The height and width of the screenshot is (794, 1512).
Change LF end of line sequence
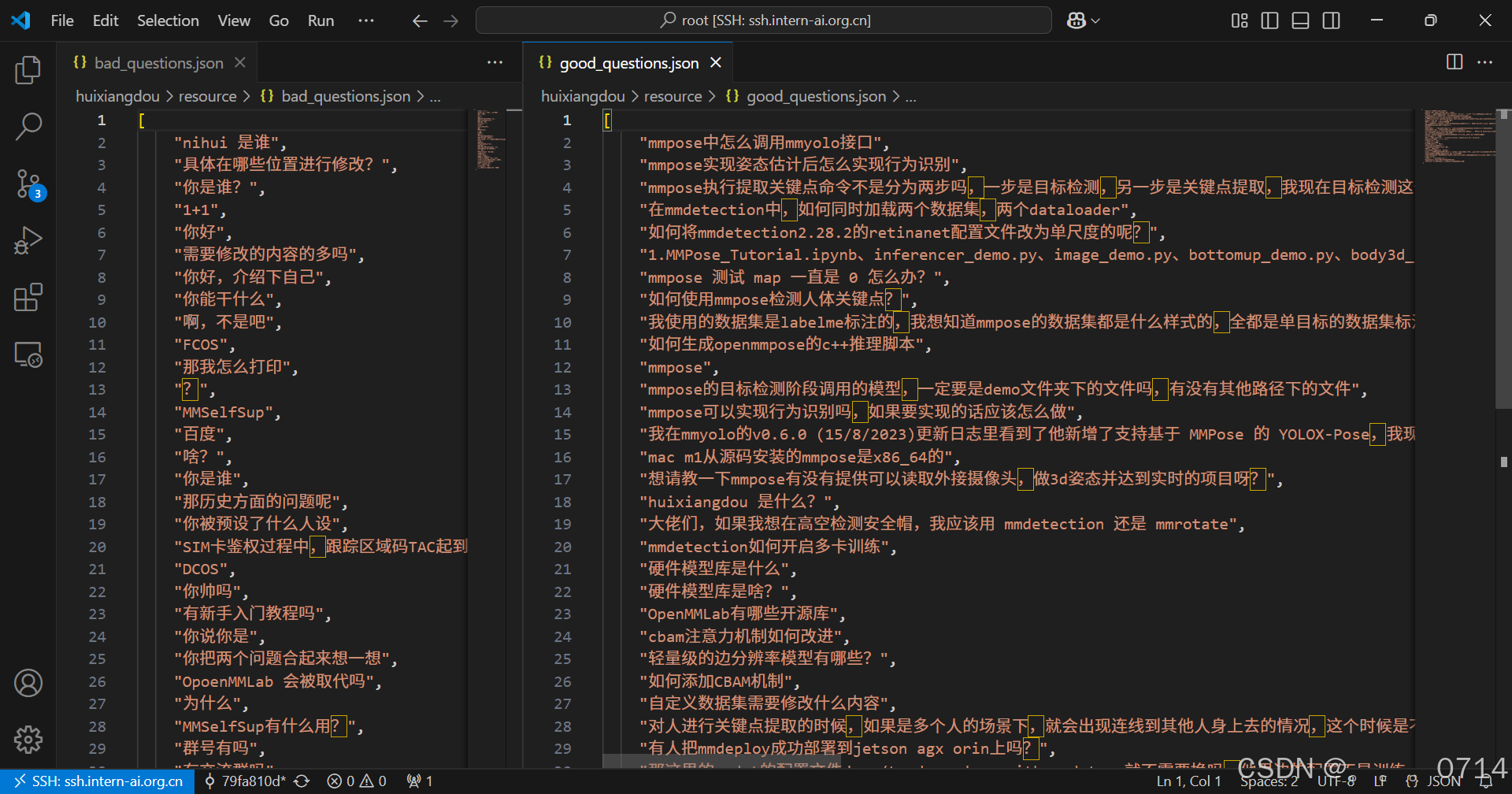(1380, 781)
